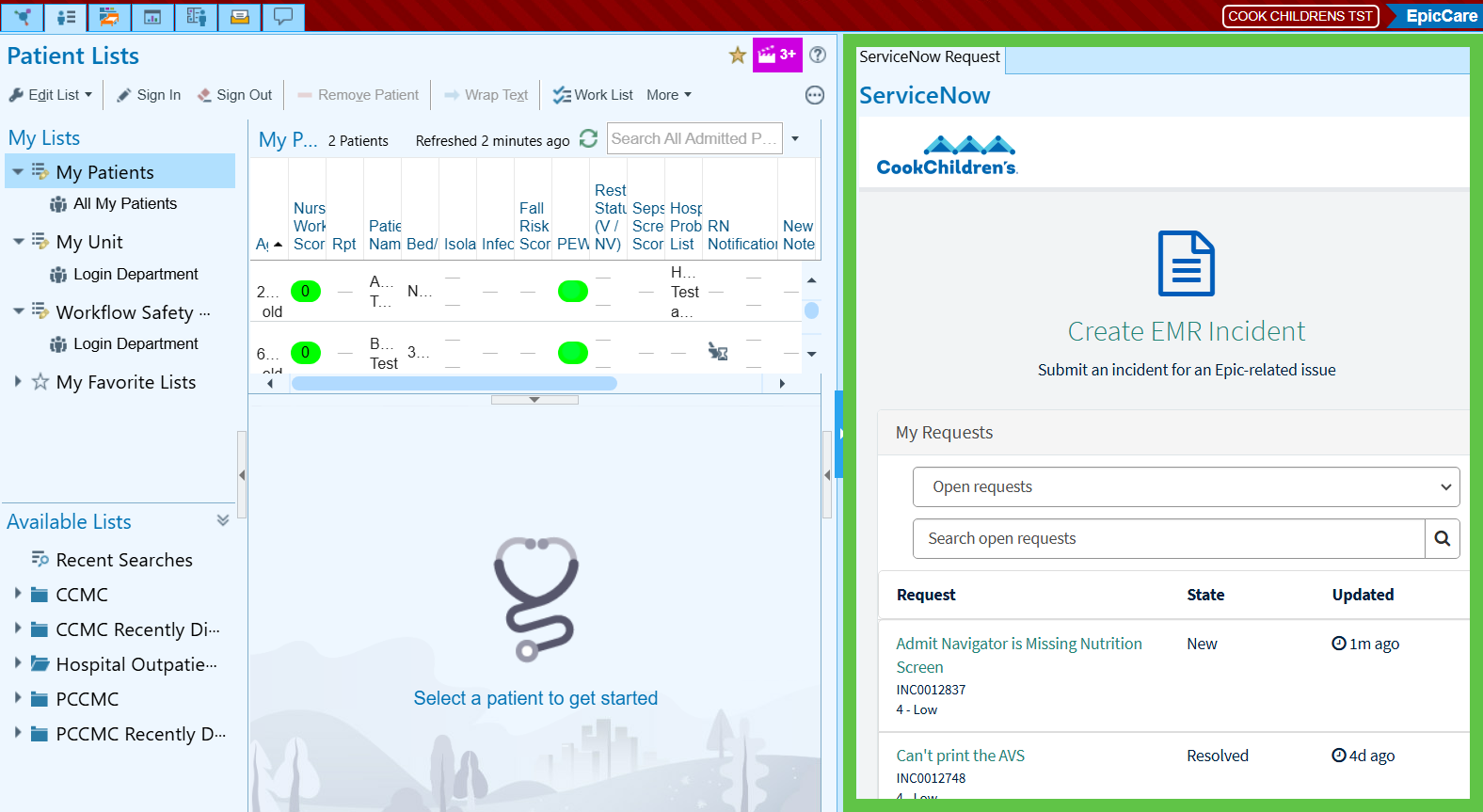This screenshot has height=812, width=1483.
Task: Open the More toolbar dropdown
Action: click(x=669, y=95)
